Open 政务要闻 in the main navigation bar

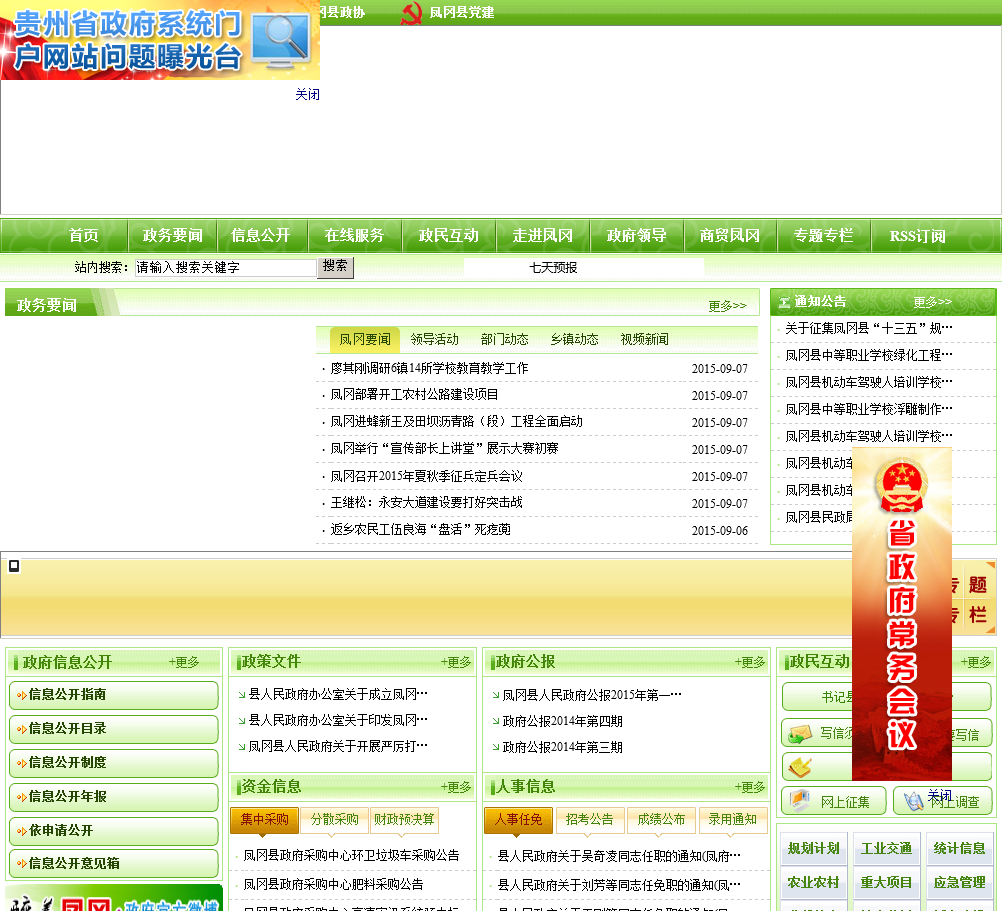click(x=173, y=236)
